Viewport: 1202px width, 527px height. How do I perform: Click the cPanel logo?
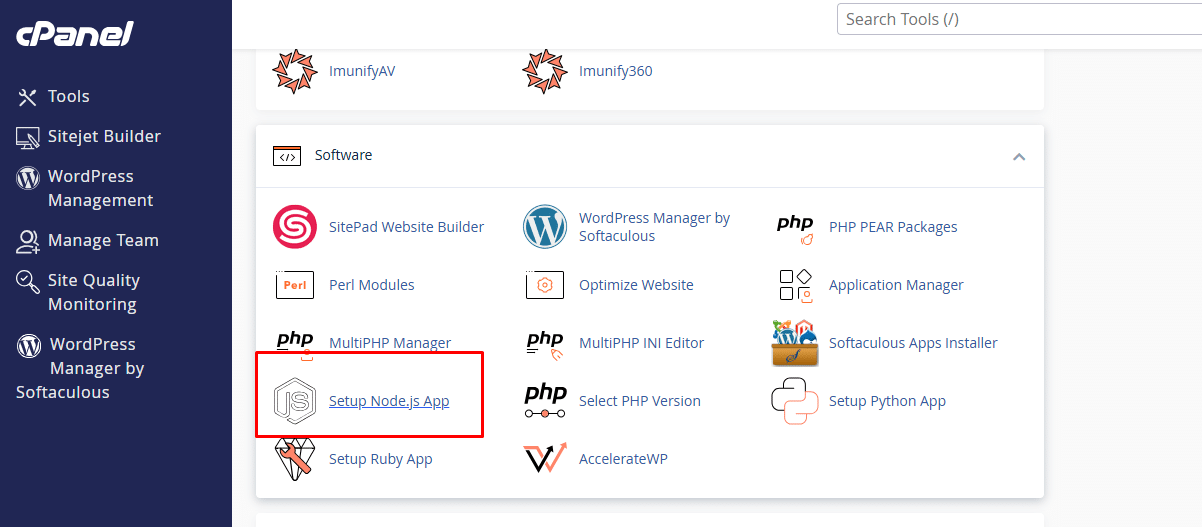74,35
